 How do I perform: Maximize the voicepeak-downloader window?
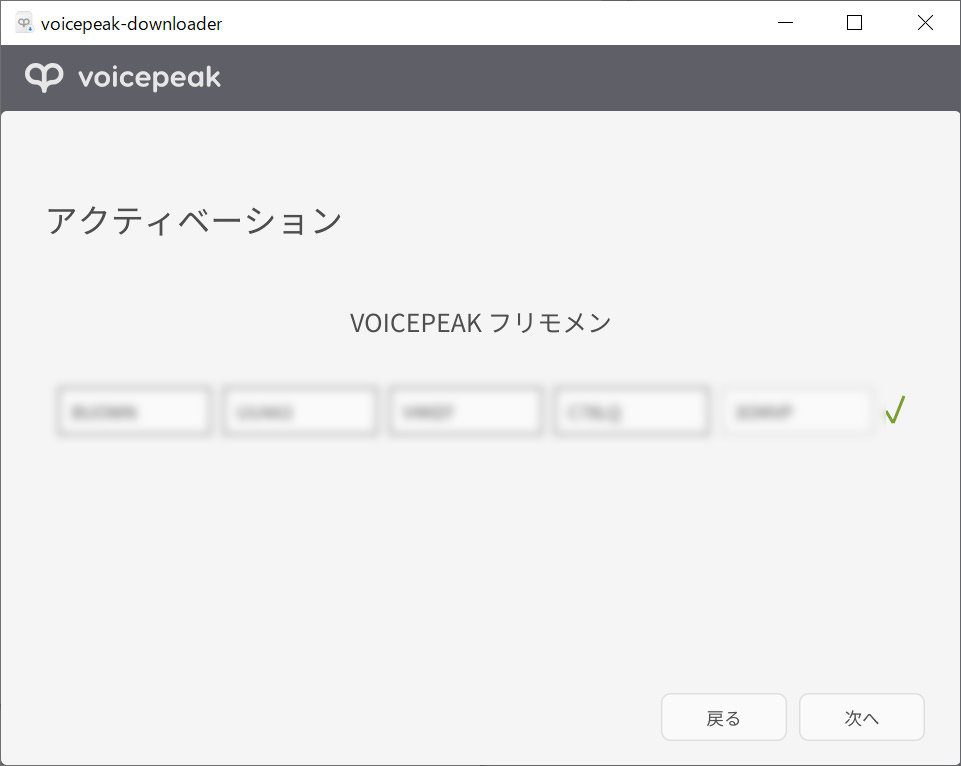(854, 23)
